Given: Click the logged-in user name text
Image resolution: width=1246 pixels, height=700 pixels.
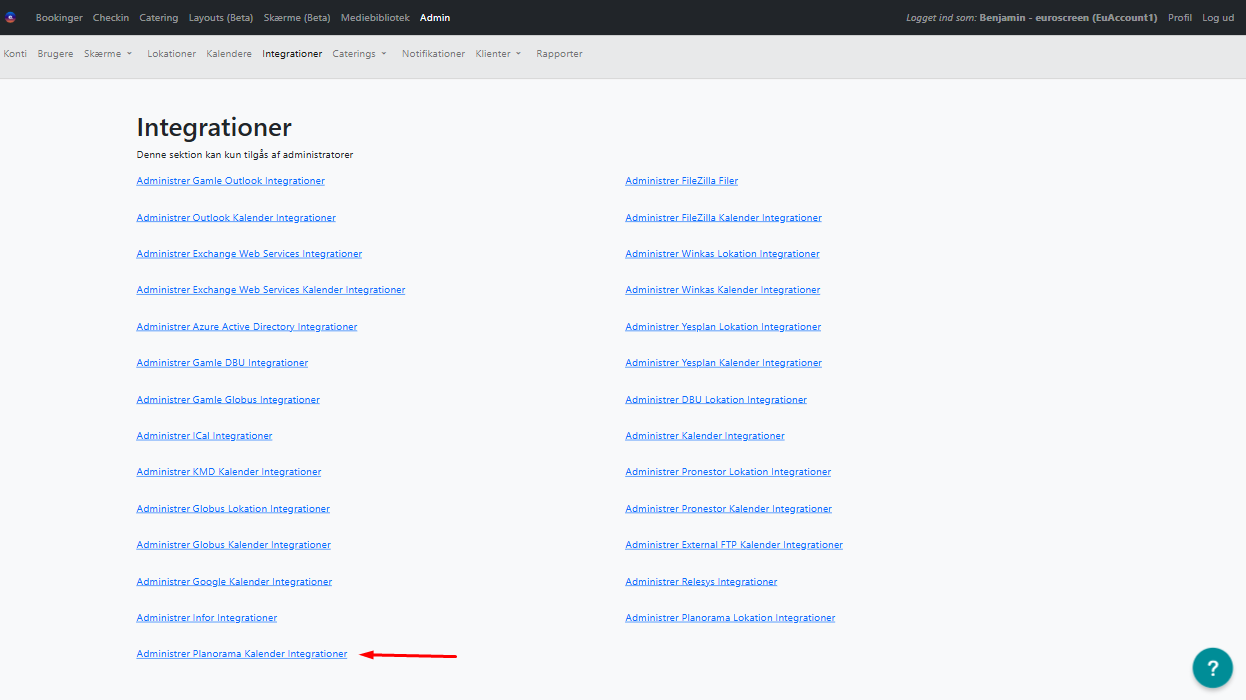Looking at the screenshot, I should coord(1068,18).
